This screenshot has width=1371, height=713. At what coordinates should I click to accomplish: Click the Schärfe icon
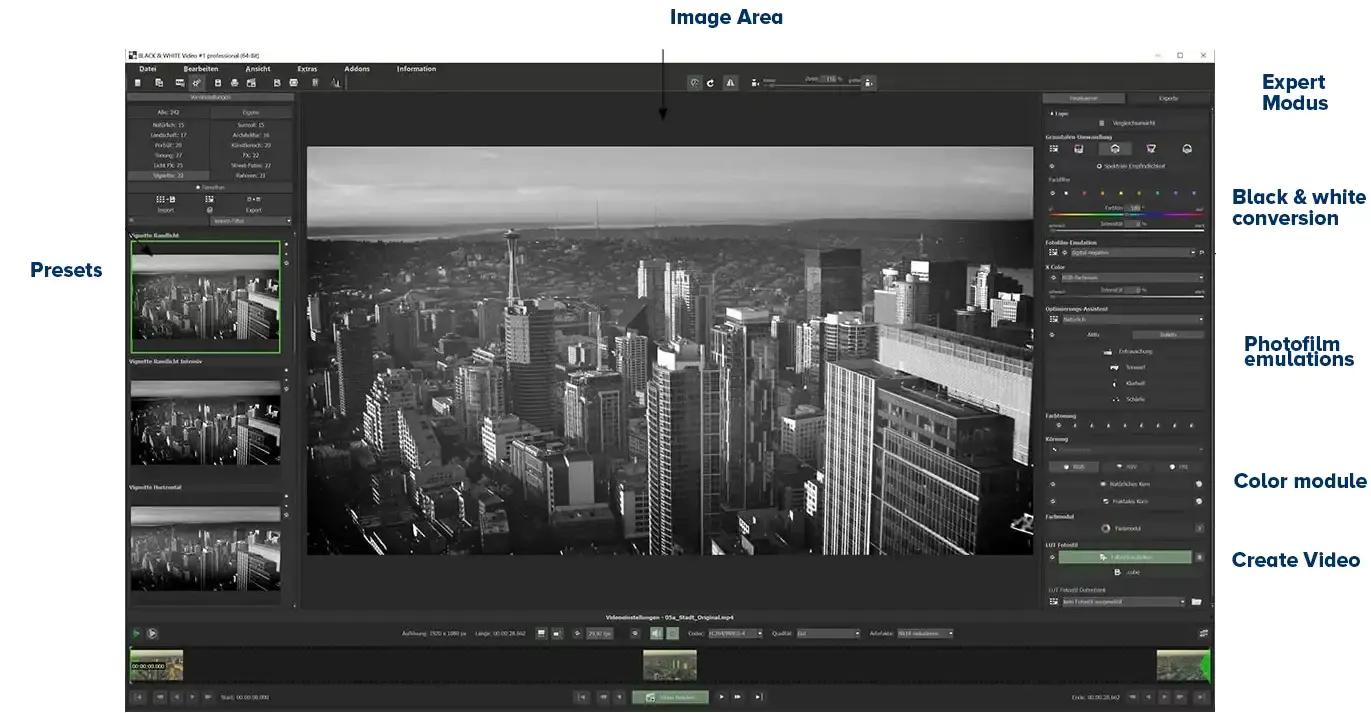point(1115,399)
